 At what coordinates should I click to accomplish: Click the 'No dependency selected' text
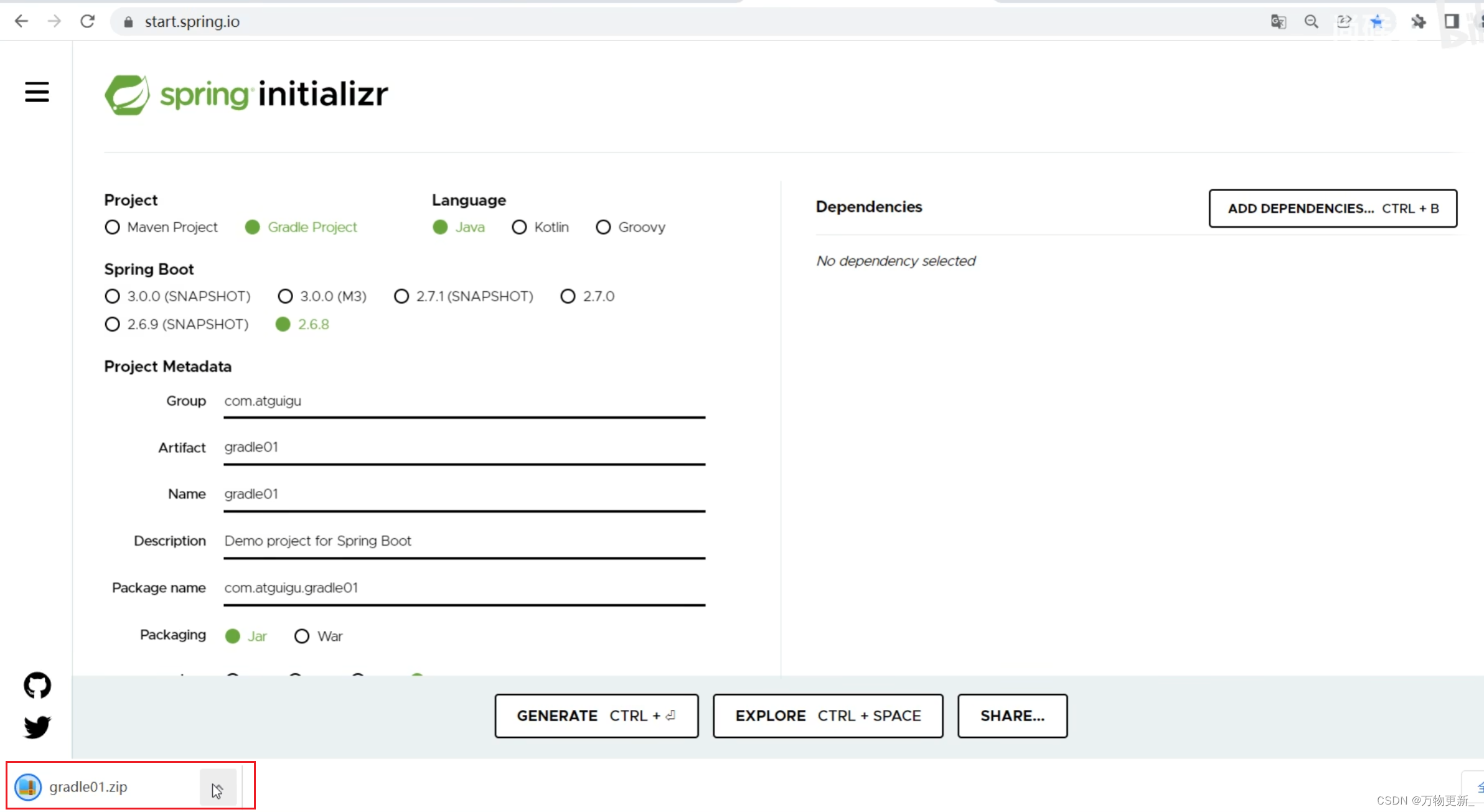click(x=896, y=261)
